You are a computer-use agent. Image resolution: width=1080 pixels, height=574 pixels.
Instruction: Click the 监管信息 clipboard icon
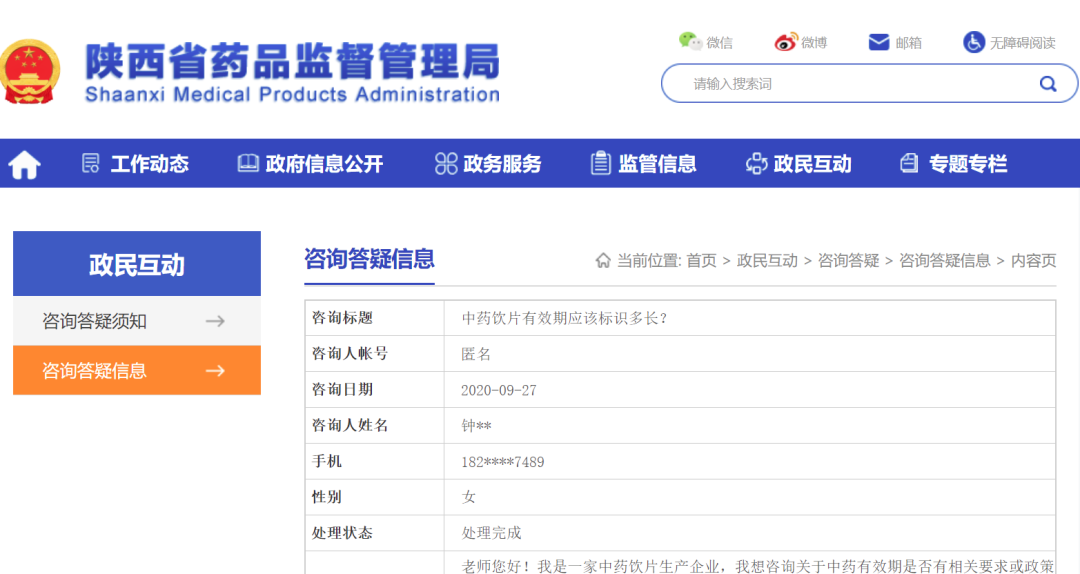point(601,163)
